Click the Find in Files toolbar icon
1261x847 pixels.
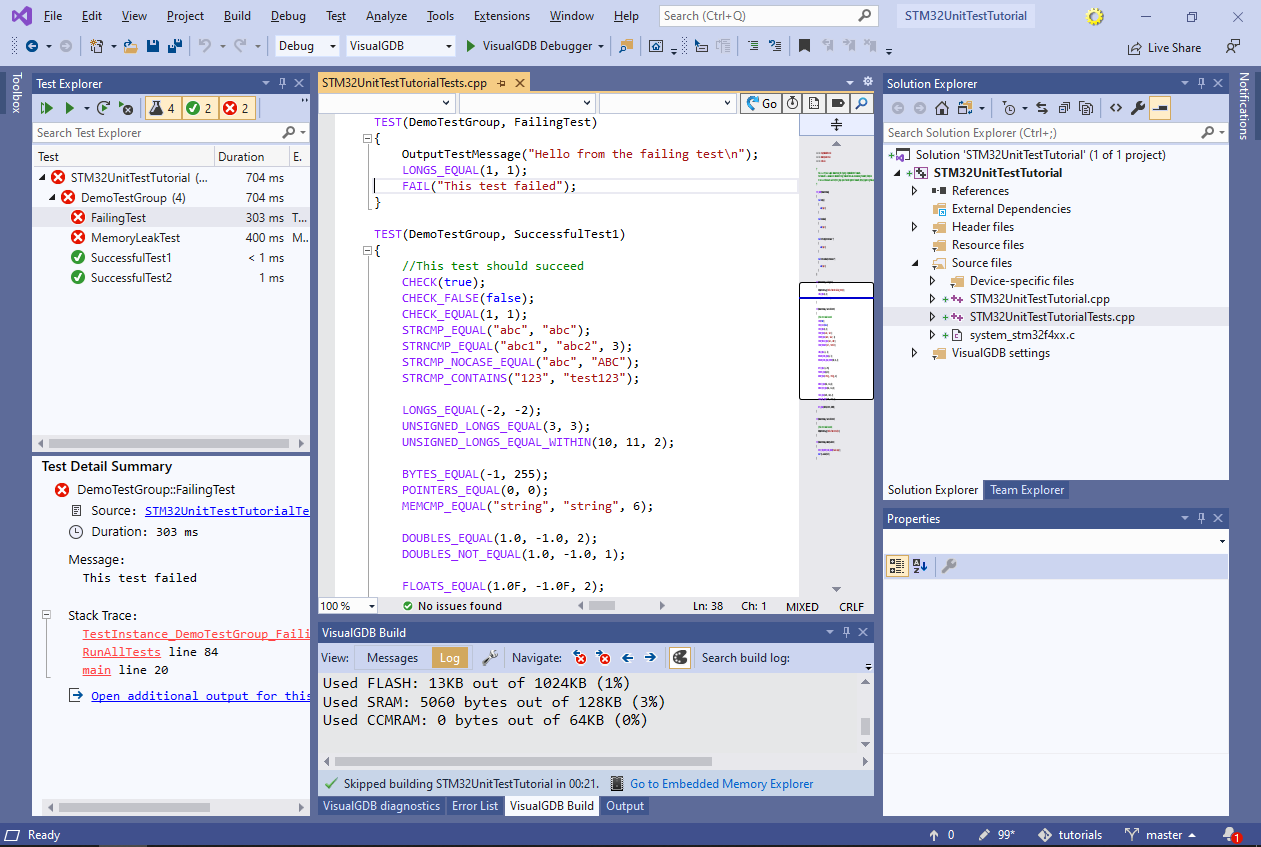626,46
